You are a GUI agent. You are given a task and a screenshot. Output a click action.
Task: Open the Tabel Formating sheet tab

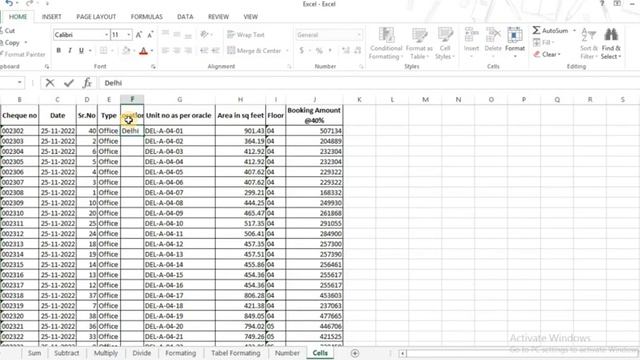point(236,353)
